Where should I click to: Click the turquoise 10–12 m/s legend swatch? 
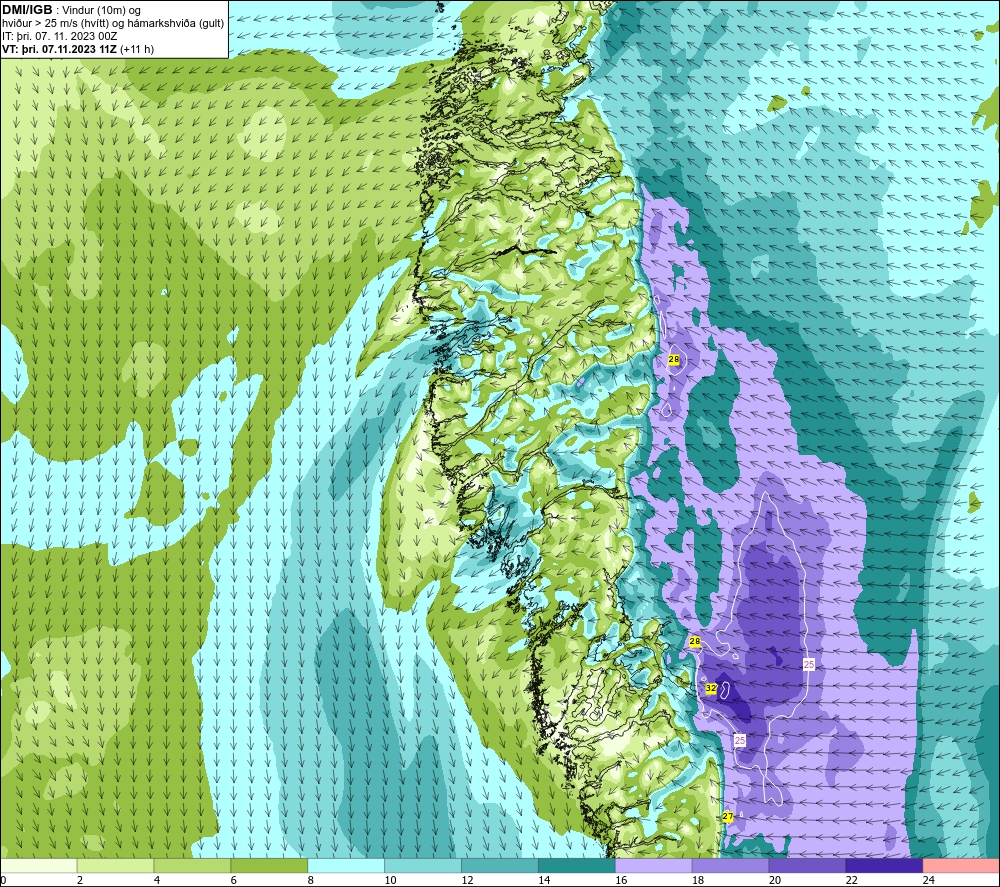(x=423, y=865)
